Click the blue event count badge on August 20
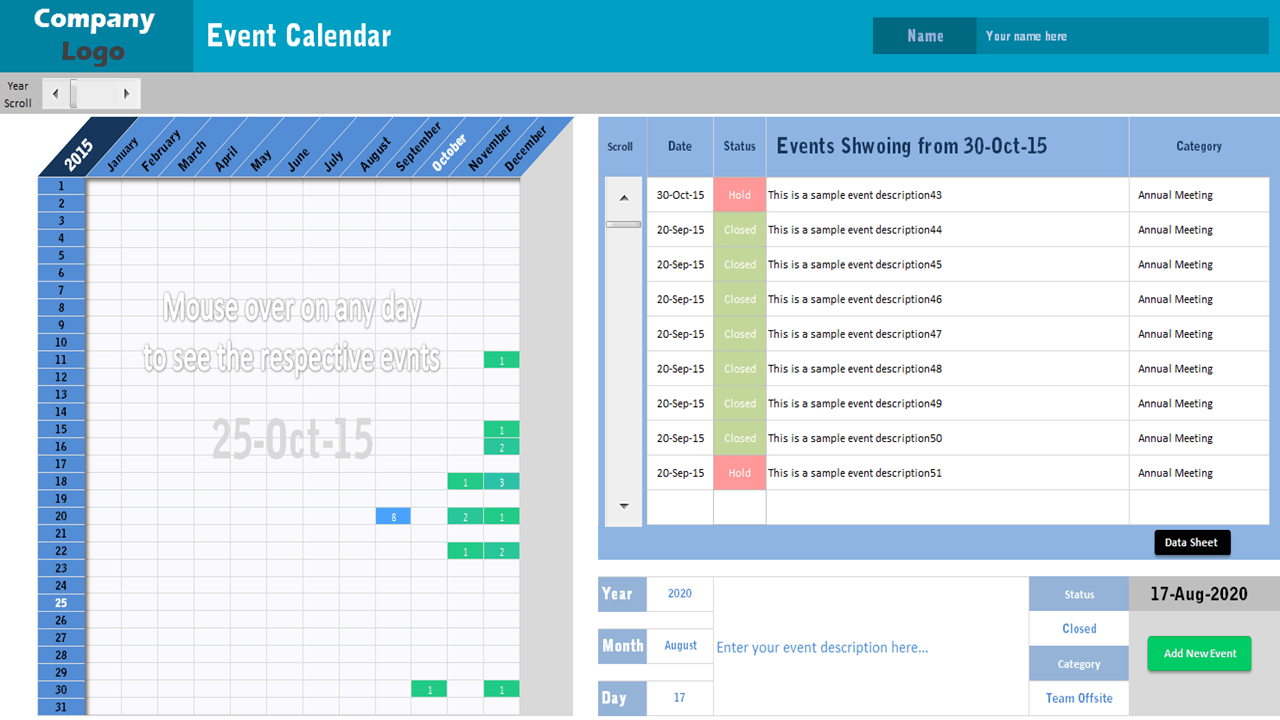Viewport: 1280px width, 720px height. click(392, 516)
